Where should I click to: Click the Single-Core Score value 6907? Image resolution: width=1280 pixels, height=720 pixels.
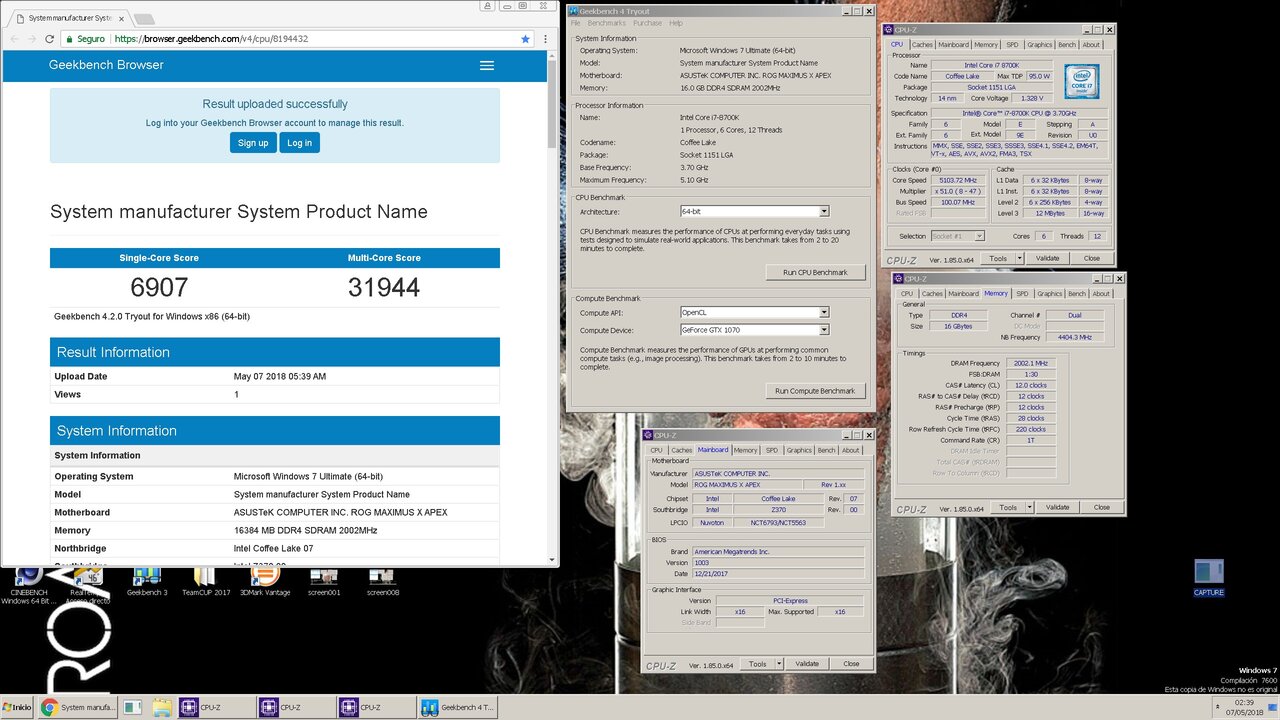[x=159, y=288]
